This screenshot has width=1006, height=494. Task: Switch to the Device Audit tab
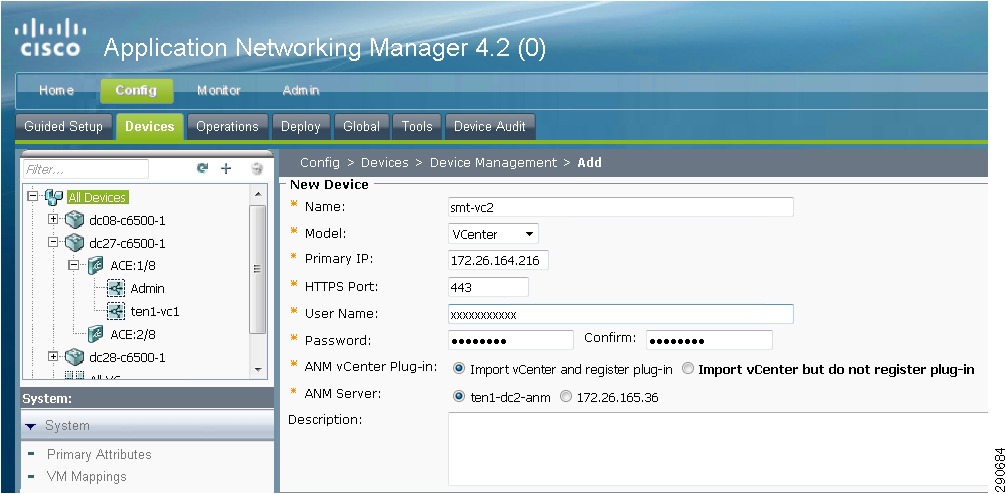(490, 126)
